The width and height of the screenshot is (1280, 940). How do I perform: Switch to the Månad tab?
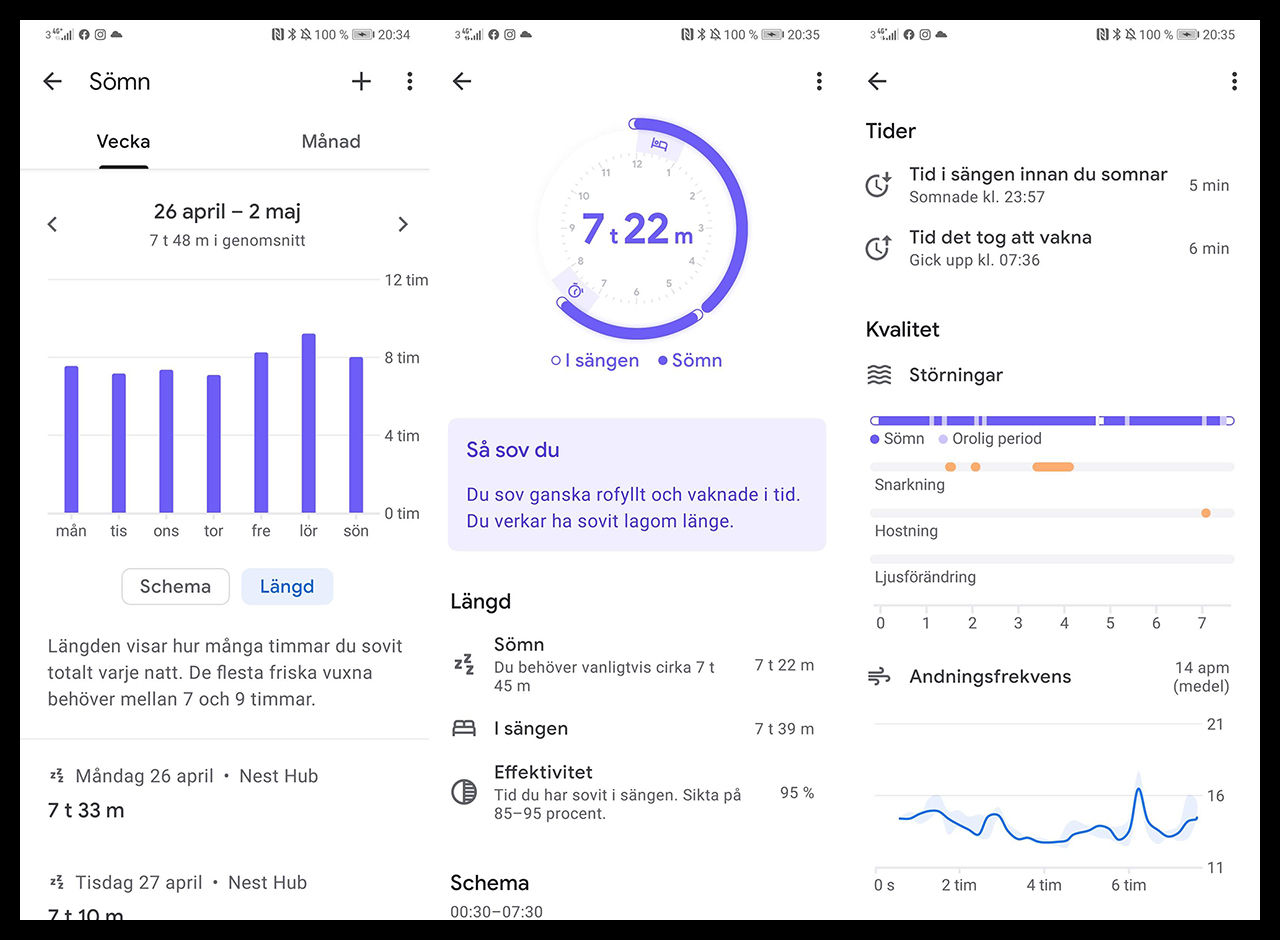pos(330,142)
